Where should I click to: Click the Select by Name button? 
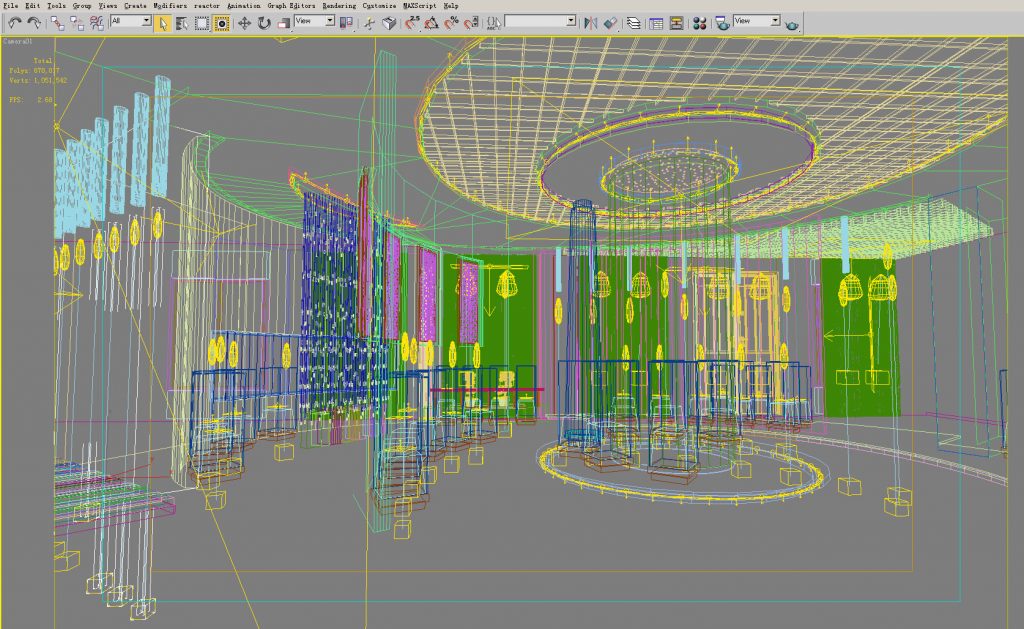click(181, 20)
